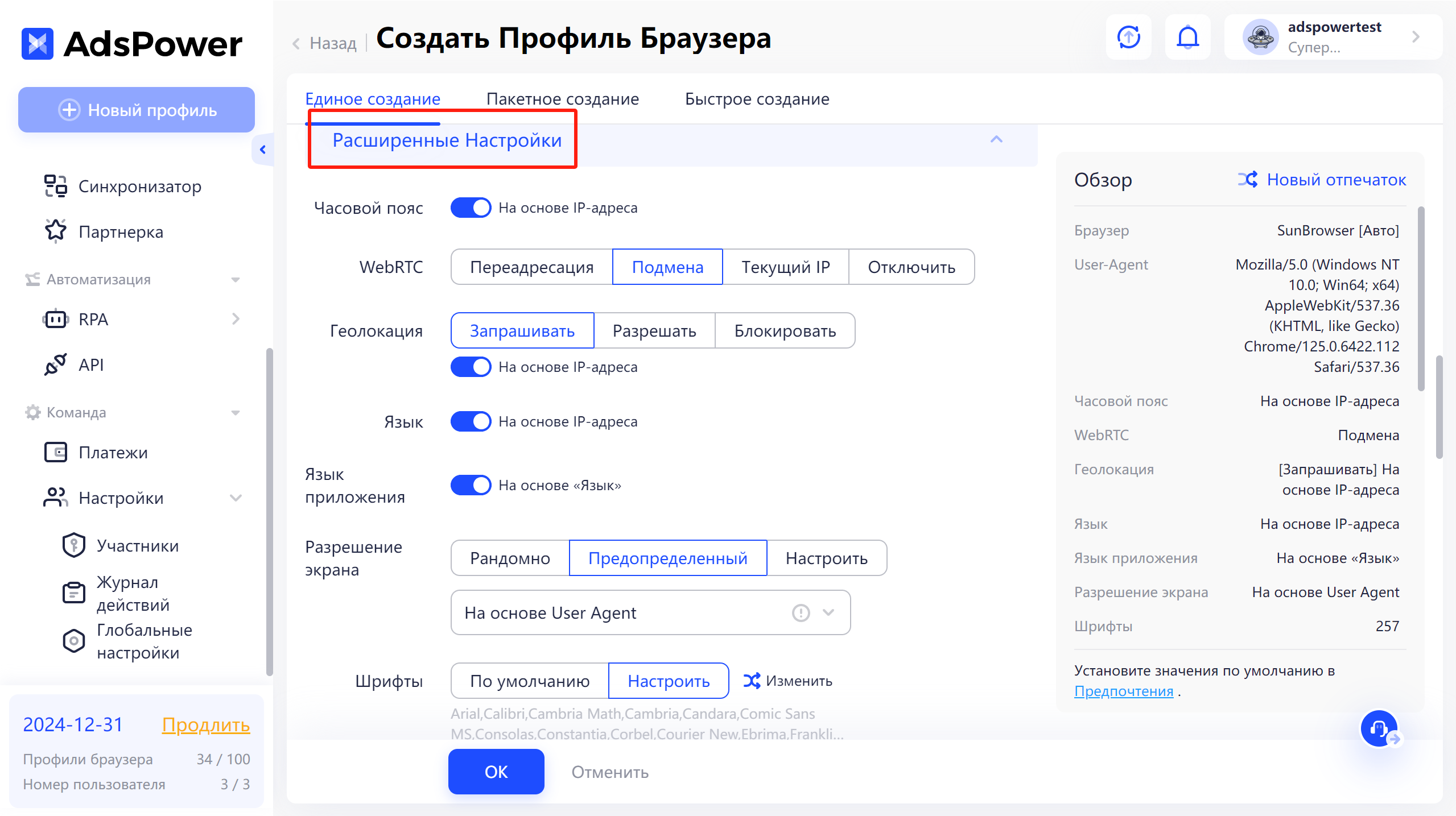This screenshot has width=1456, height=816.
Task: Select WebRTC Отключить option
Action: pos(911,267)
